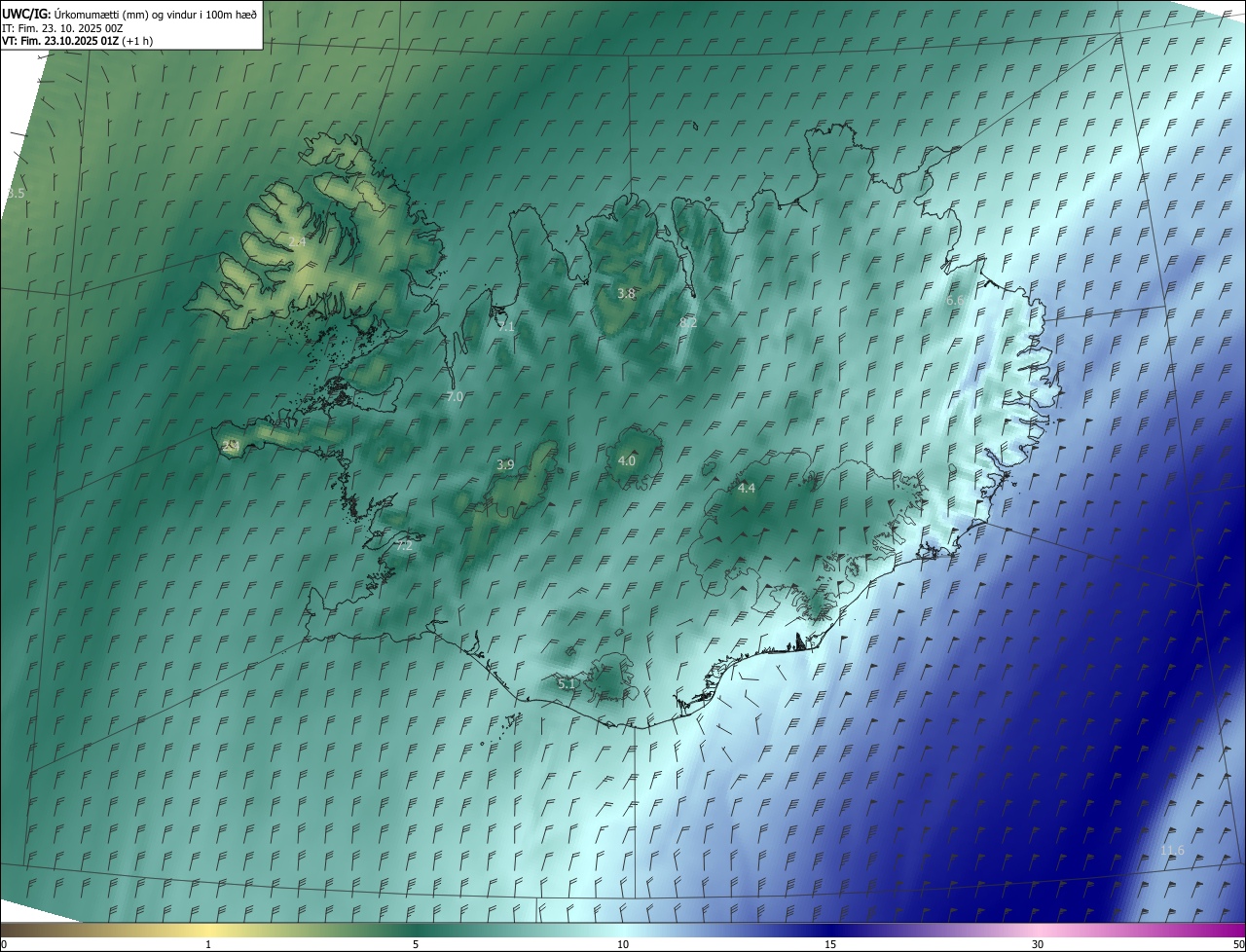Click the 4.4 value on Vatnajökull glacier
This screenshot has height=952, width=1246.
tap(747, 488)
